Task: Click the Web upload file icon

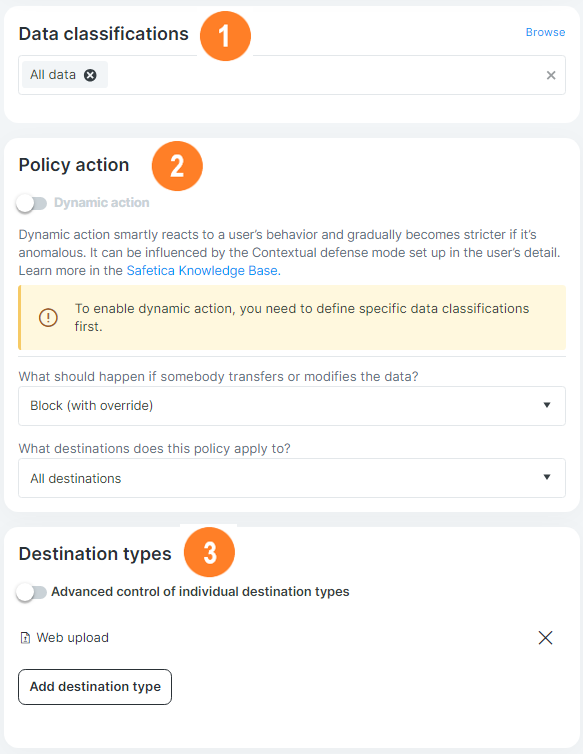Action: click(25, 638)
